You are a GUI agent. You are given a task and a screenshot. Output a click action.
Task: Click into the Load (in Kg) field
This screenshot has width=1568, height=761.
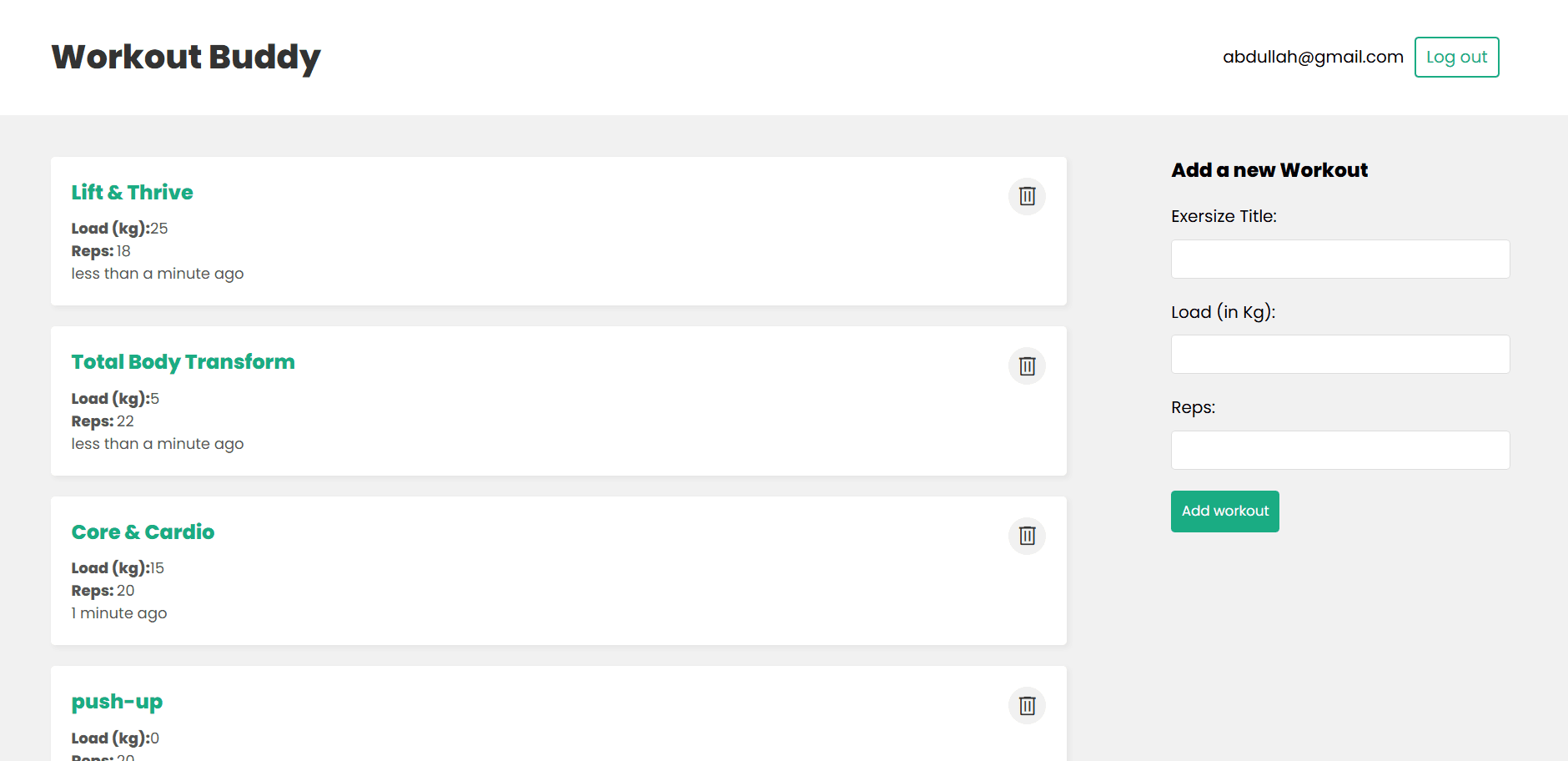pyautogui.click(x=1339, y=355)
